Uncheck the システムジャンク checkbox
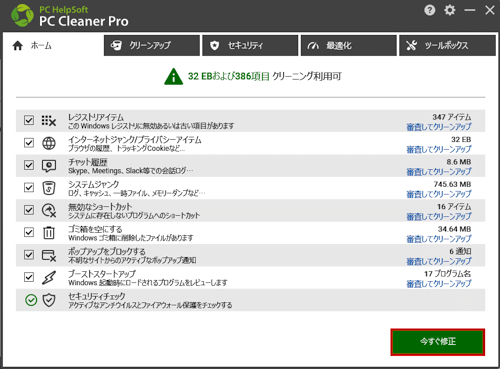 tap(29, 187)
